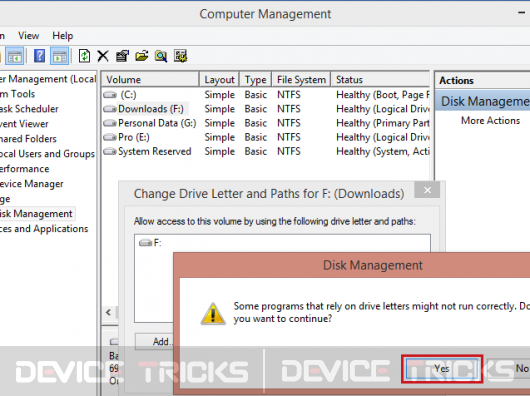The image size is (530, 396).
Task: Open the blue Help question mark icon
Action: coord(39,56)
